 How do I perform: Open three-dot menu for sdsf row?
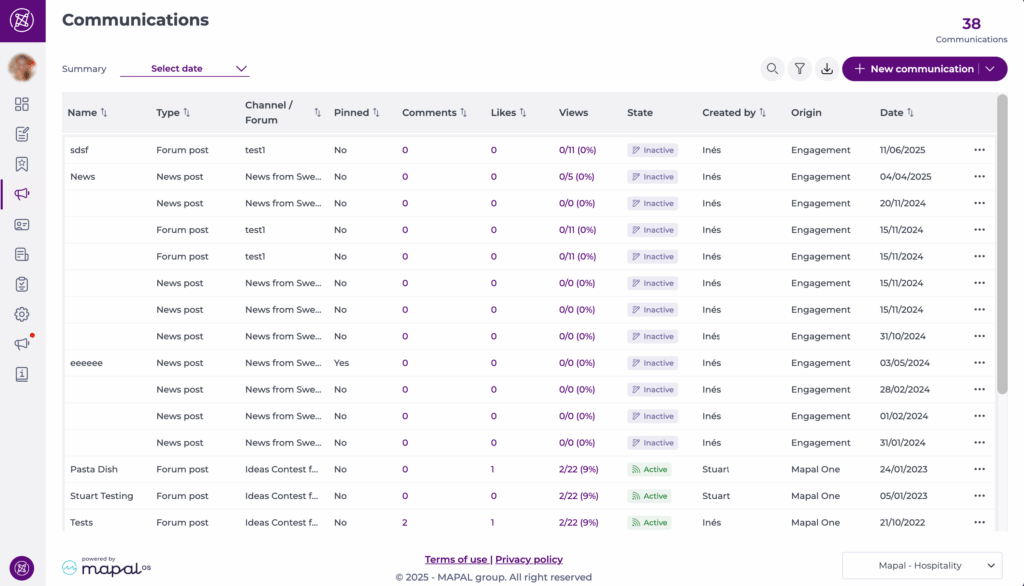(979, 150)
